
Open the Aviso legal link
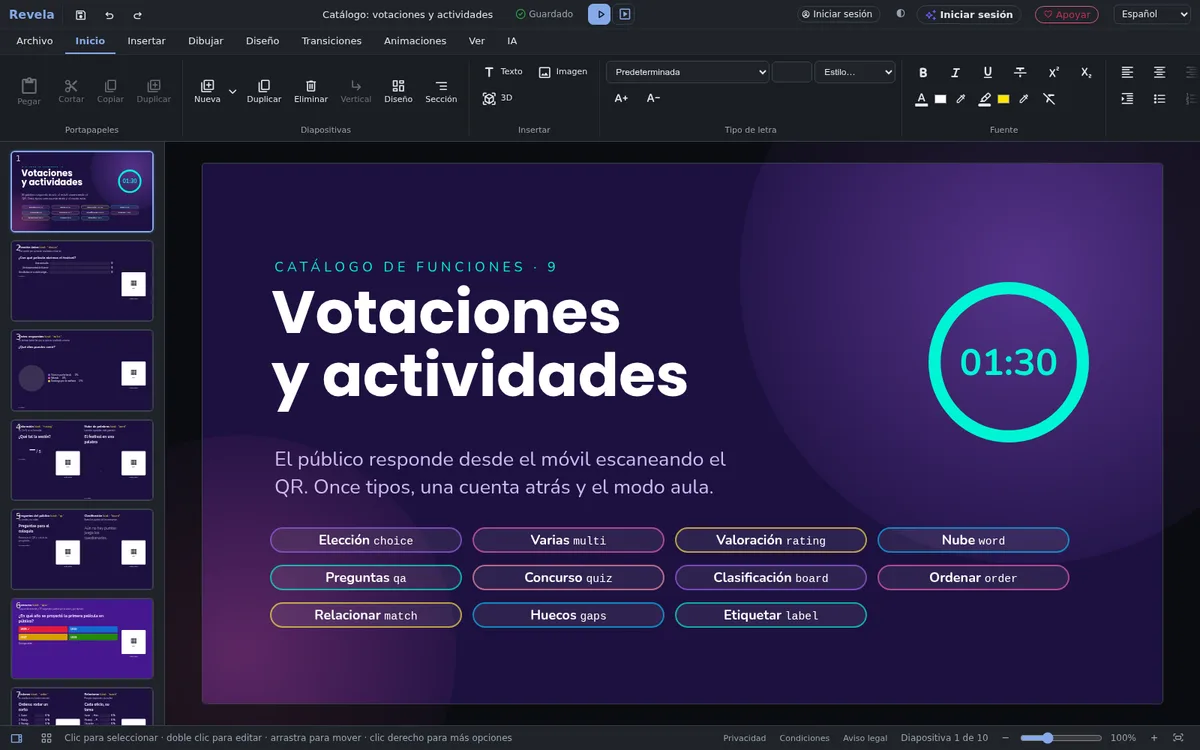(x=865, y=738)
